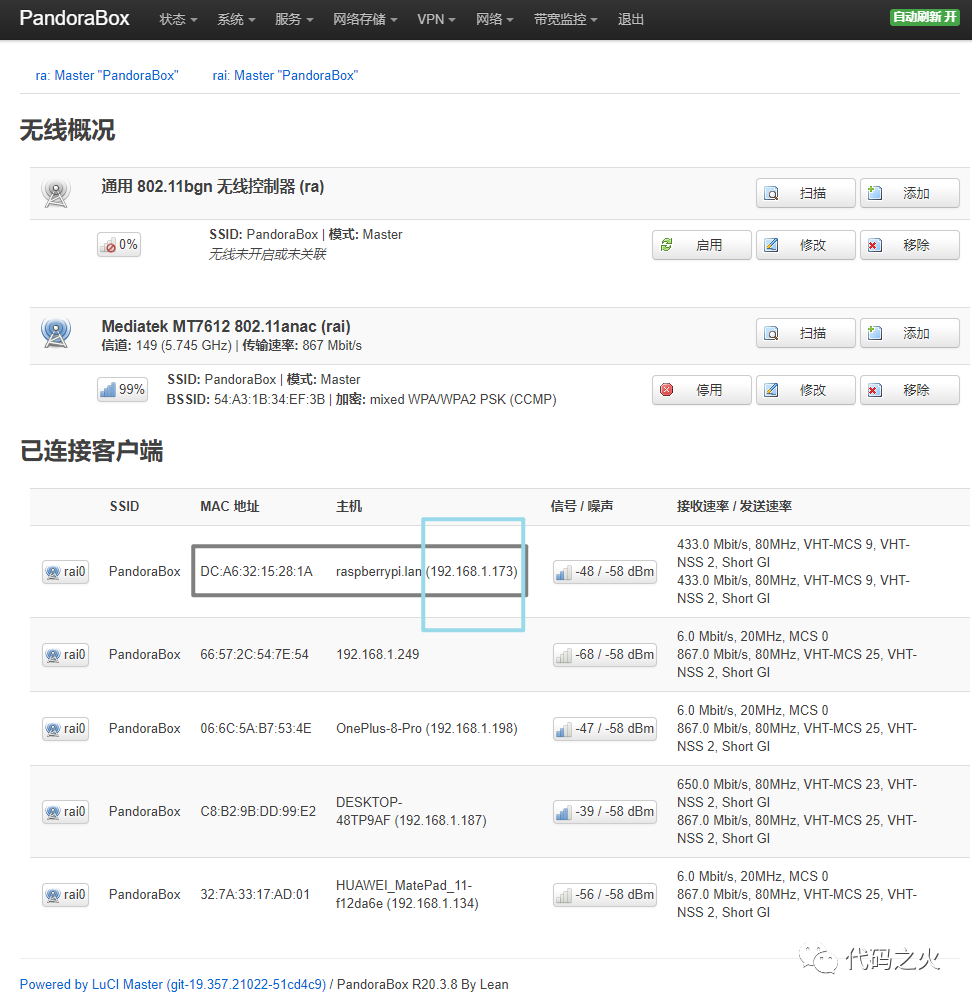Viewport: 972px width, 1002px height.
Task: Click the host 192.168.1.249
Action: 378,654
